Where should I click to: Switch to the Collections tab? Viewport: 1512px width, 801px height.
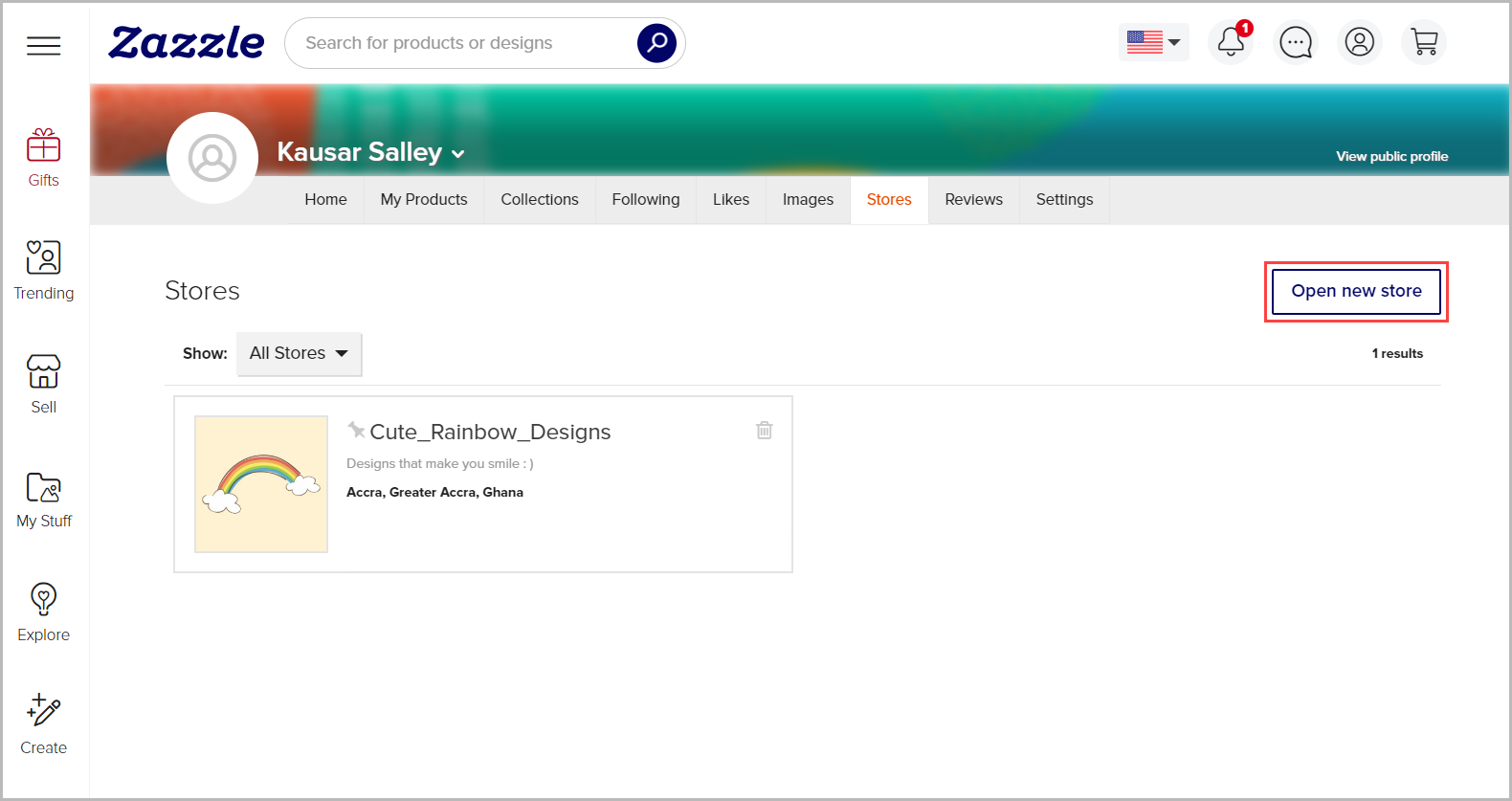(x=540, y=200)
